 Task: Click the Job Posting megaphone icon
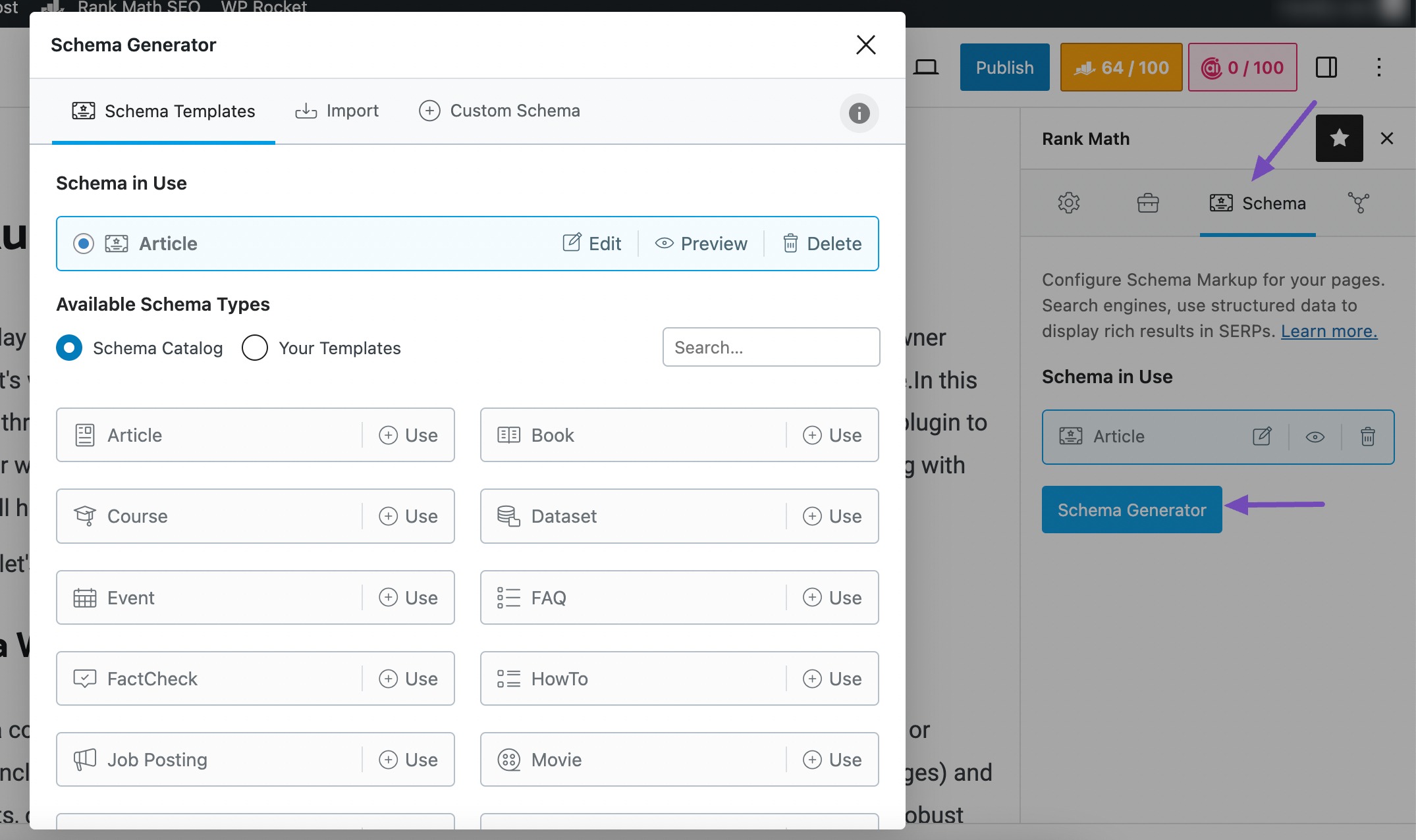85,760
